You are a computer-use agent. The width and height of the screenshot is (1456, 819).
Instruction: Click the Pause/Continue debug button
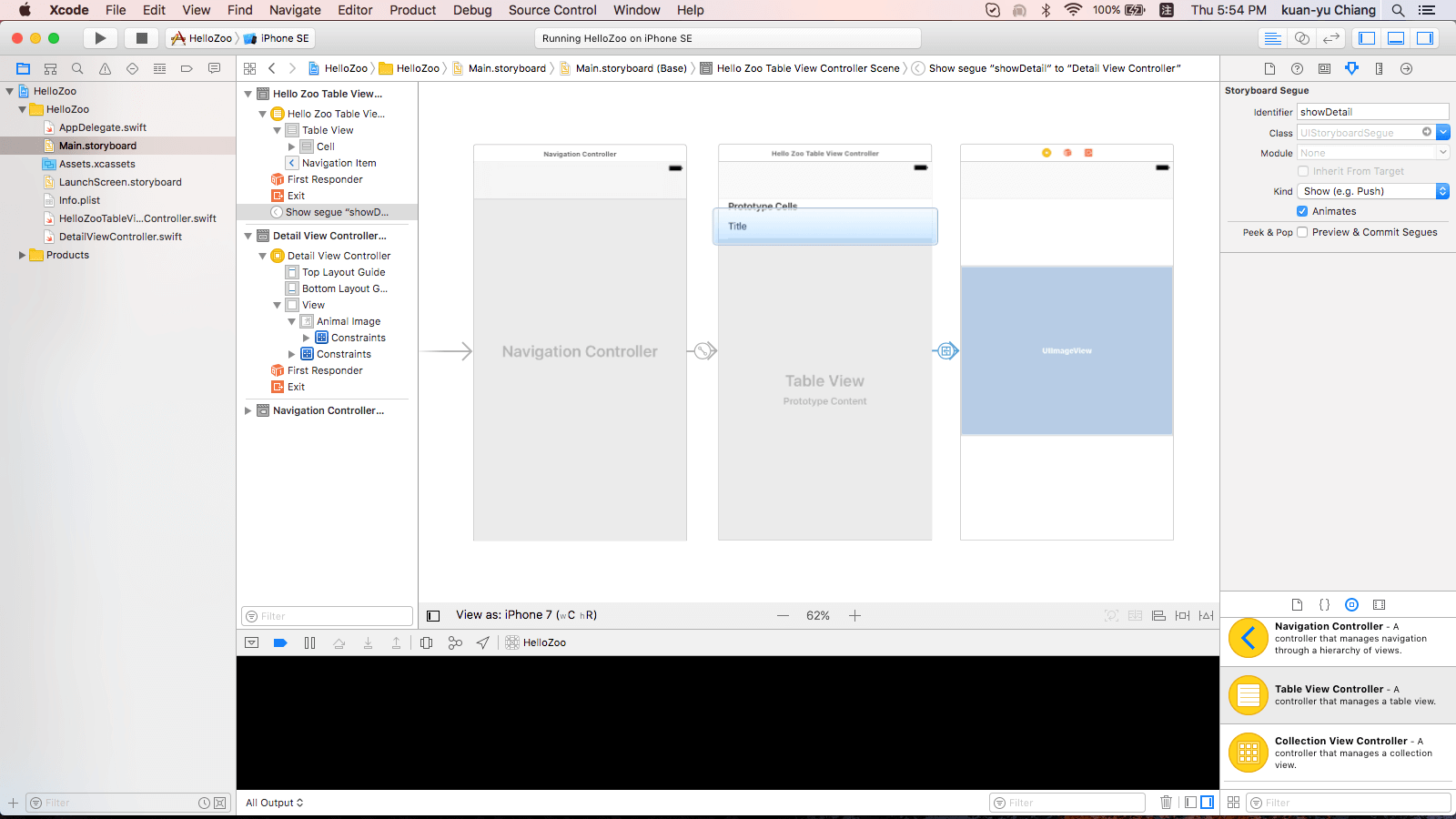[309, 642]
